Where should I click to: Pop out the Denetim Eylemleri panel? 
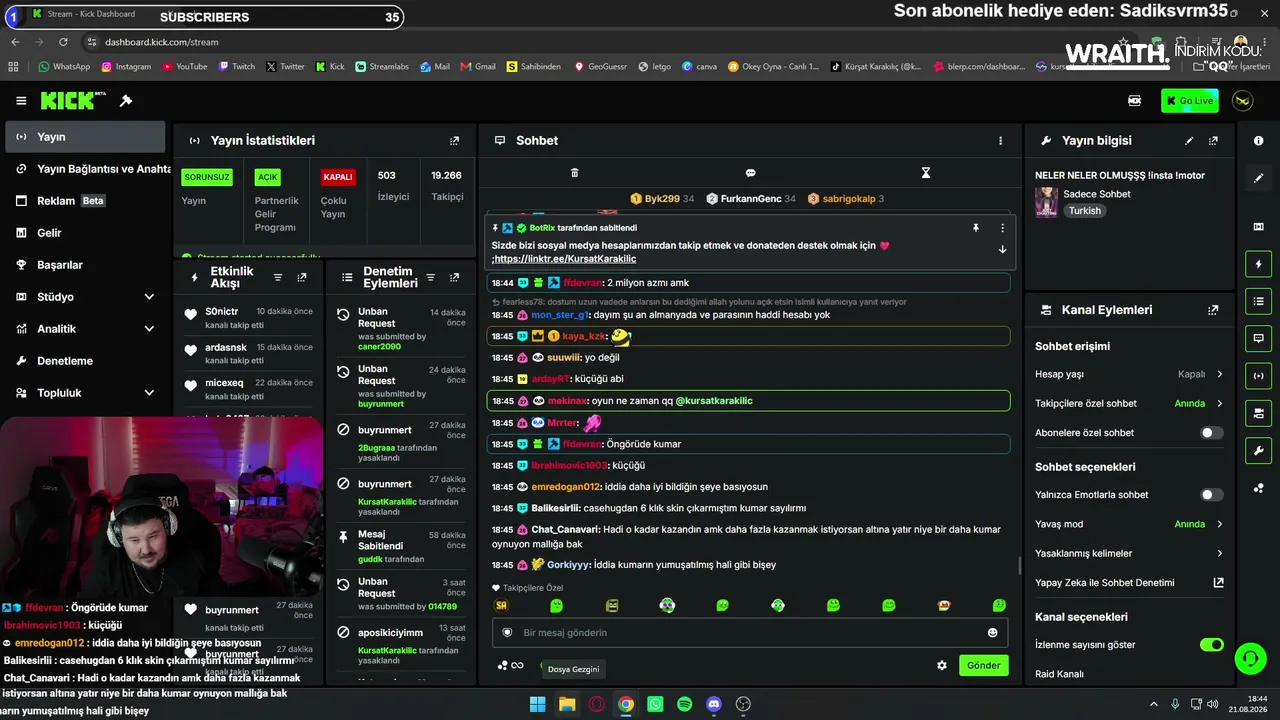455,277
